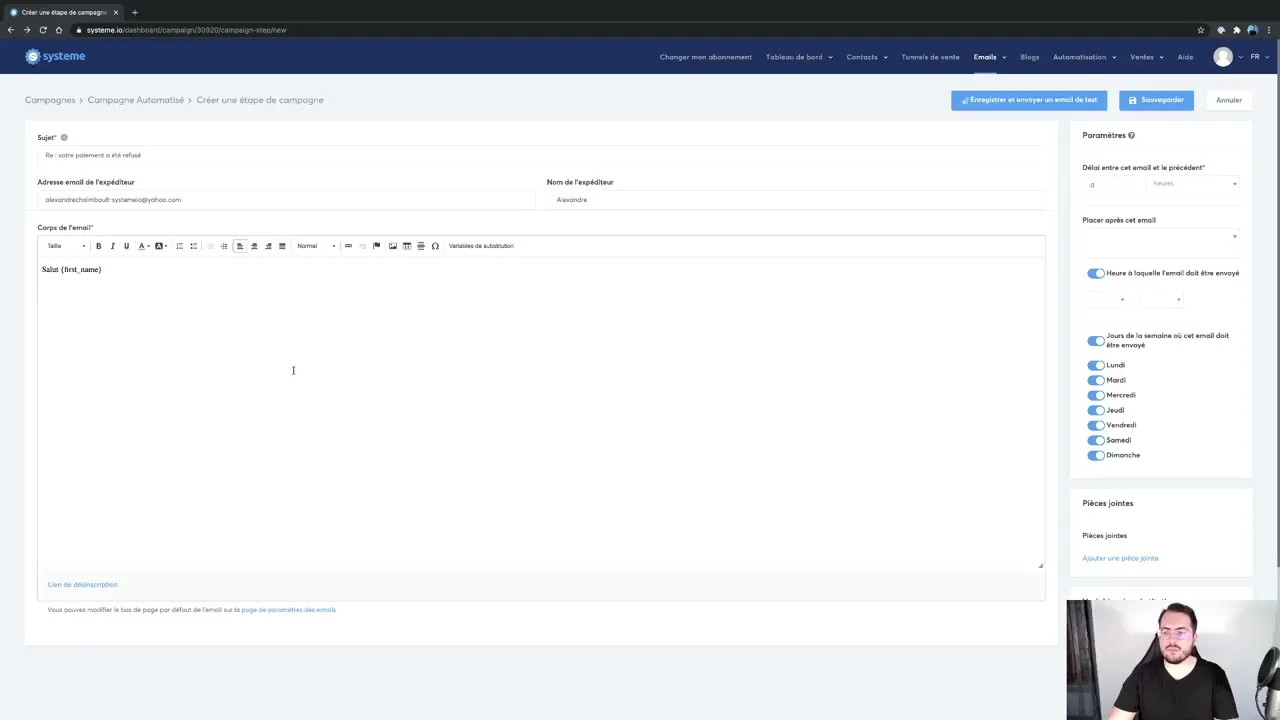Open the font color picker
The width and height of the screenshot is (1280, 720).
click(x=142, y=246)
